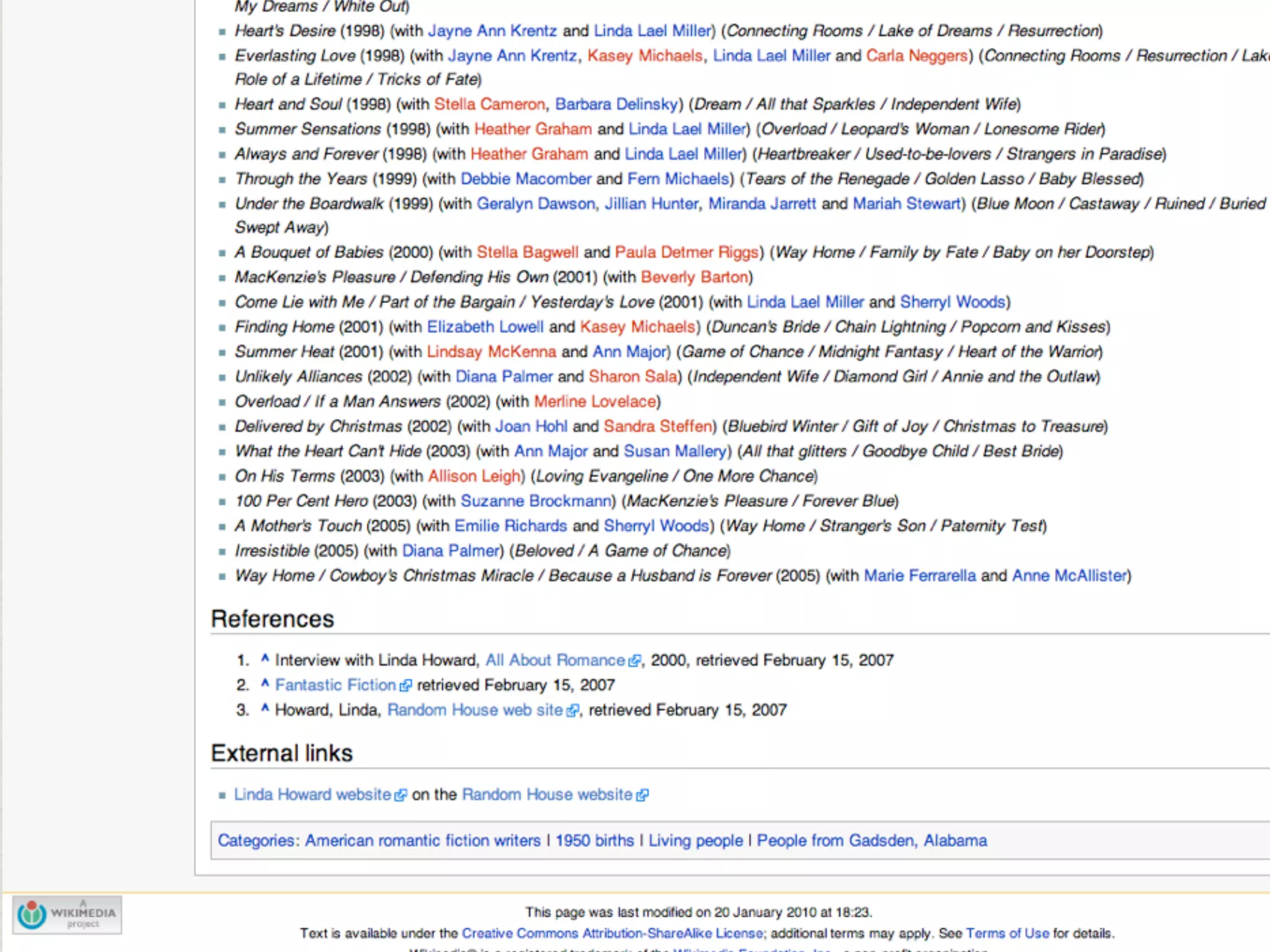The height and width of the screenshot is (952, 1270).
Task: Click the Wikimedia project logo
Action: click(67, 915)
